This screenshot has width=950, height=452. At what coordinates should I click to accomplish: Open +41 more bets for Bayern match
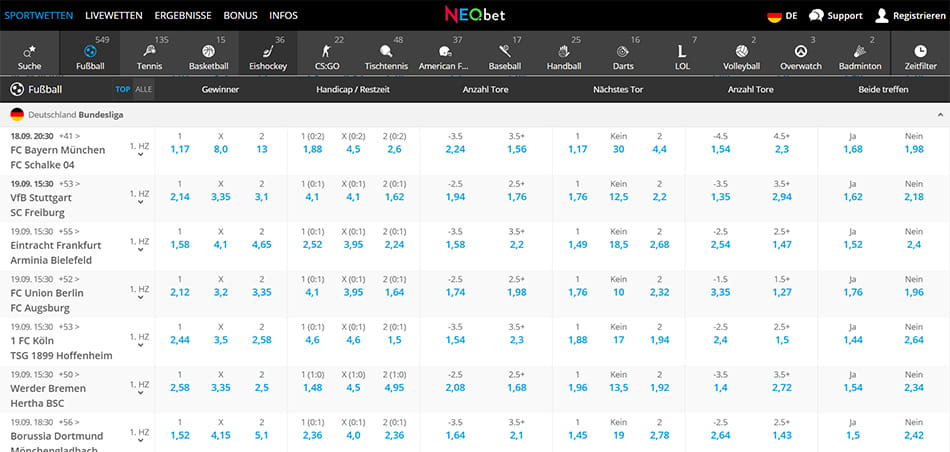tap(70, 136)
